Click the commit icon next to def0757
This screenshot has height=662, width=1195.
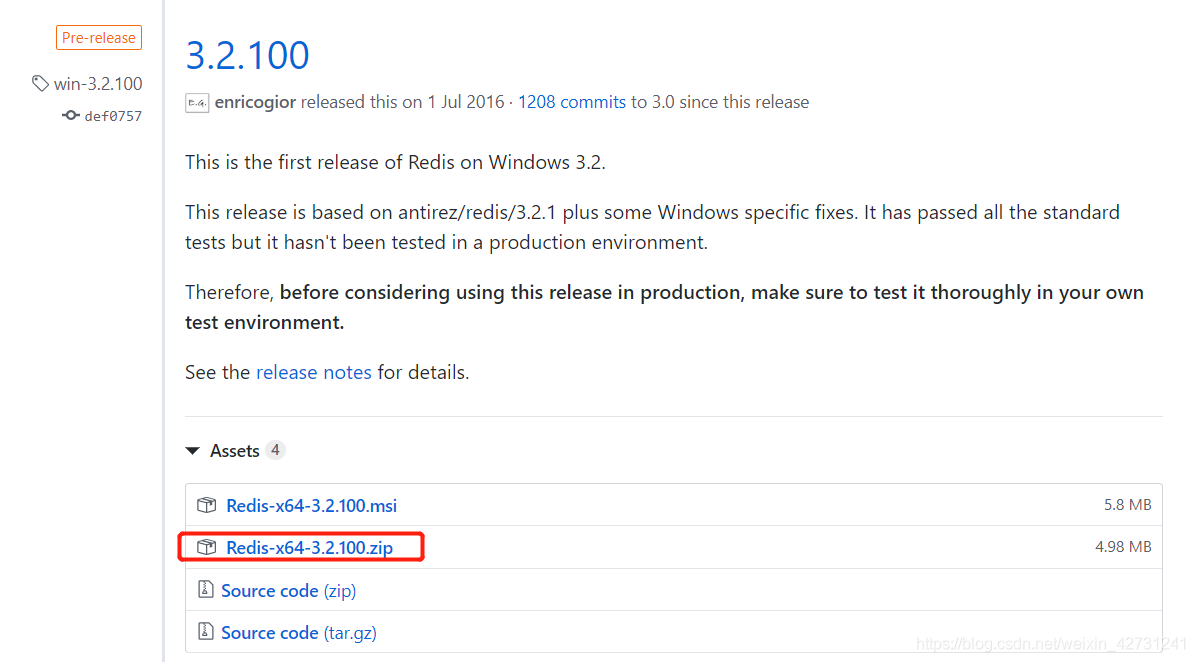click(71, 116)
